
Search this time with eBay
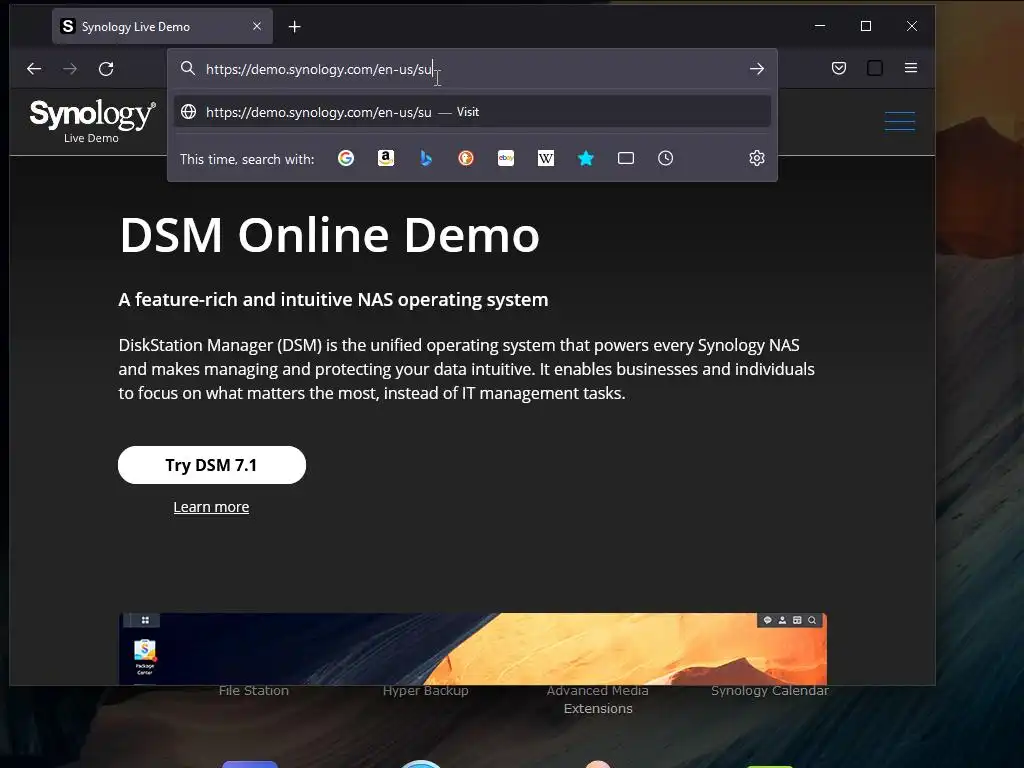tap(506, 158)
